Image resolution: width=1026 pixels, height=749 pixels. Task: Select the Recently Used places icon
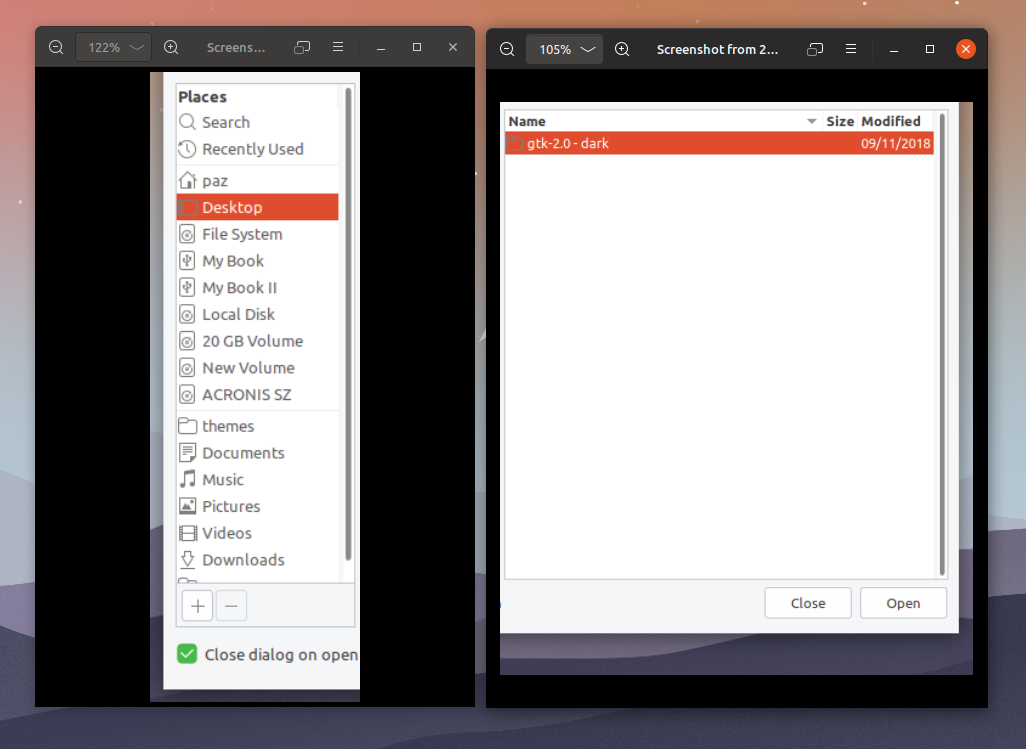pos(190,149)
